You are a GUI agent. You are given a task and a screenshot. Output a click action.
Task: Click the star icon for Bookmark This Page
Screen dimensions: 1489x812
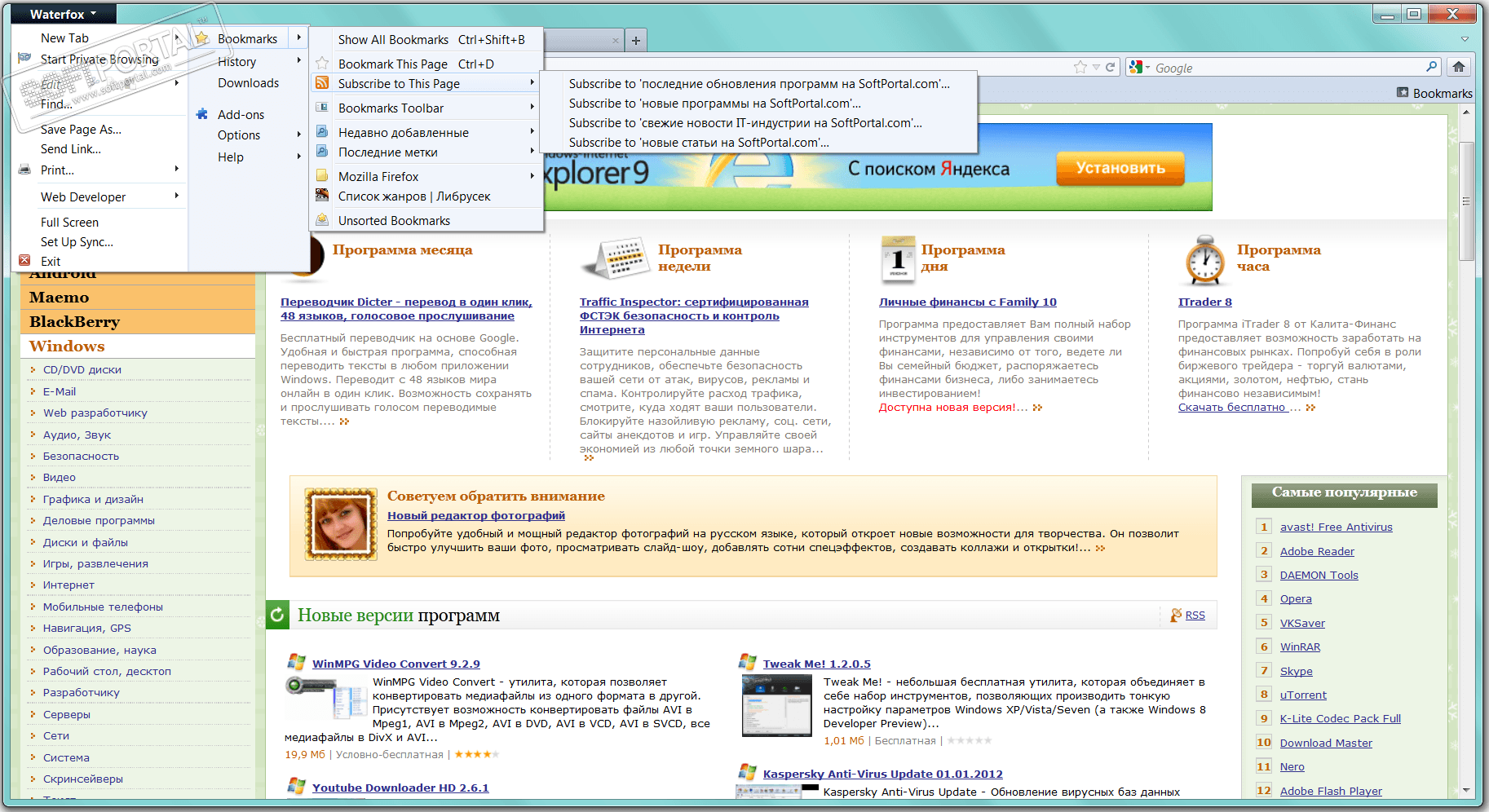[x=322, y=64]
